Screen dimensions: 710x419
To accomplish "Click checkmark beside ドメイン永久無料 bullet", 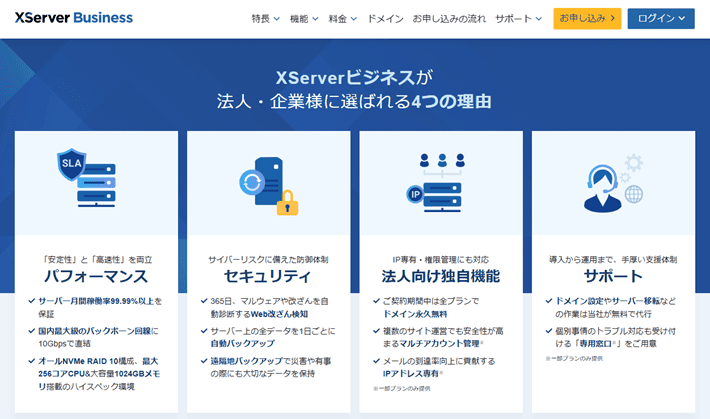I will click(376, 301).
